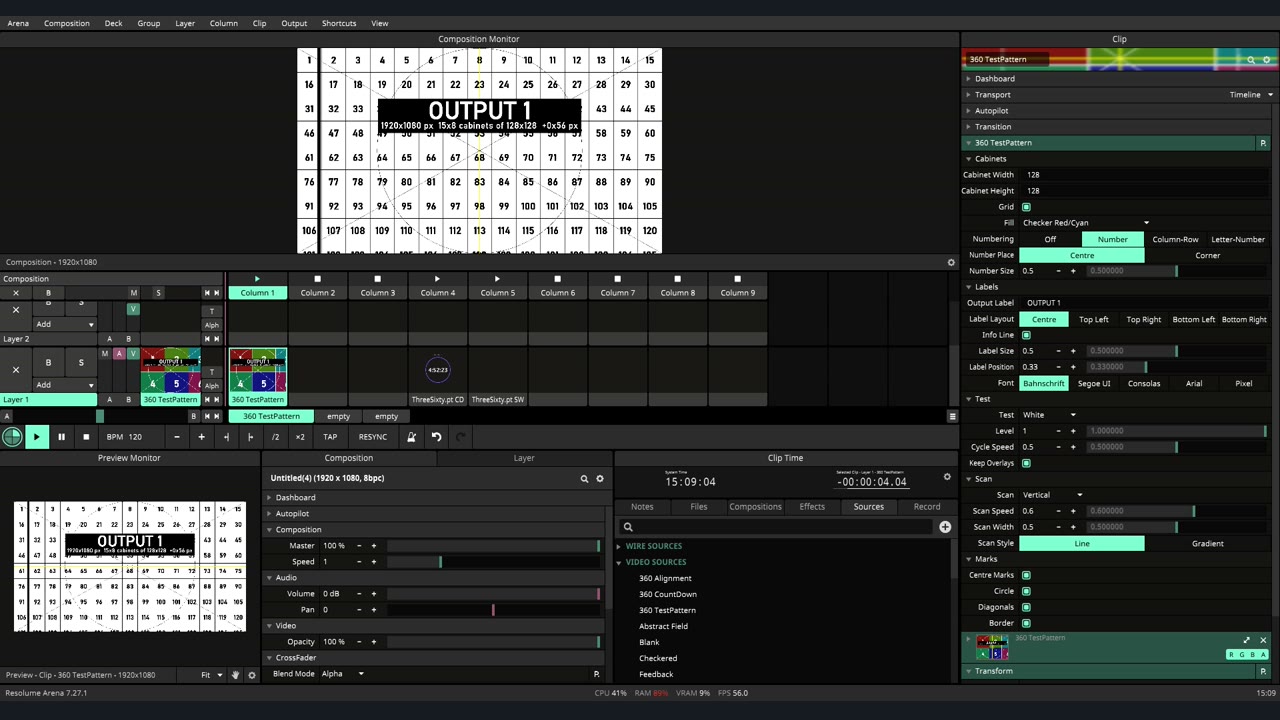The image size is (1280, 720).
Task: Trigger Column 4 play arrow
Action: pyautogui.click(x=437, y=279)
